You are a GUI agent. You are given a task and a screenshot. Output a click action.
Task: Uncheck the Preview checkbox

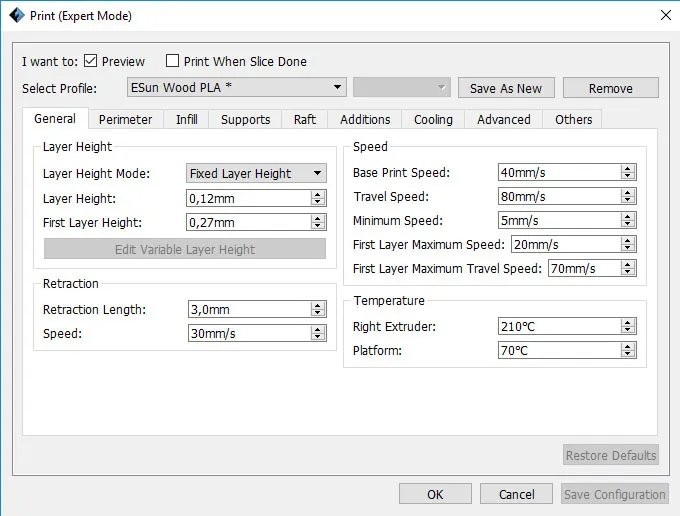point(91,61)
